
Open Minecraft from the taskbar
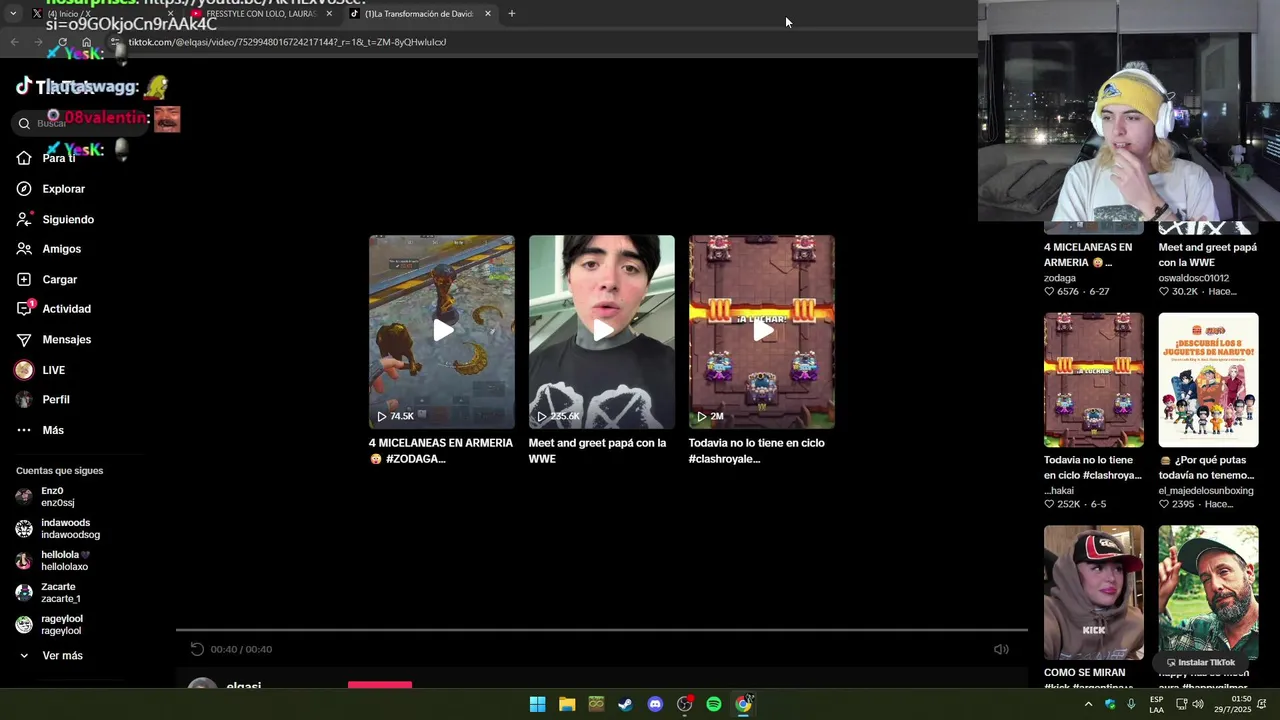[x=596, y=704]
